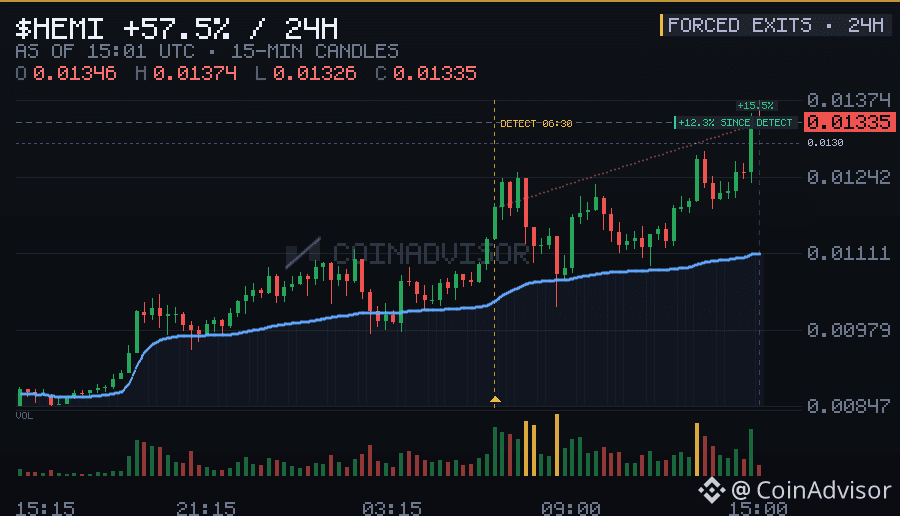The image size is (900, 516).
Task: Click the DETECT 06:30 marker label
Action: [x=536, y=123]
